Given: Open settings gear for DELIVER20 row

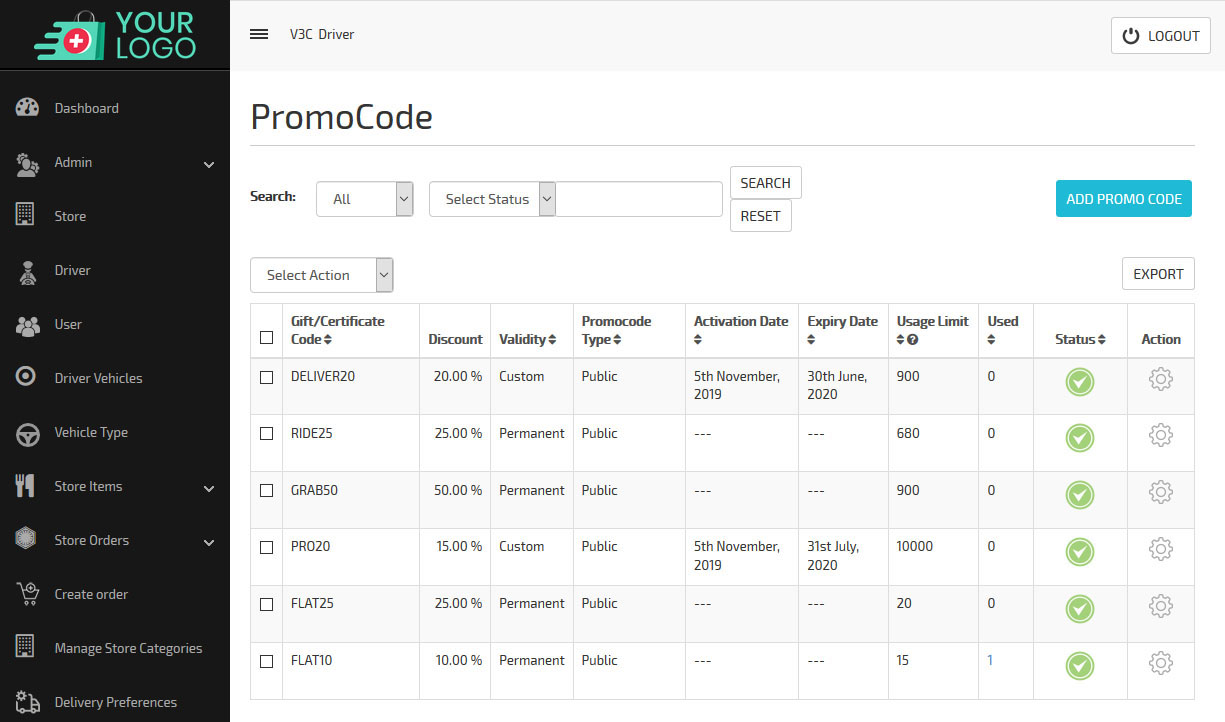Looking at the screenshot, I should click(1160, 379).
